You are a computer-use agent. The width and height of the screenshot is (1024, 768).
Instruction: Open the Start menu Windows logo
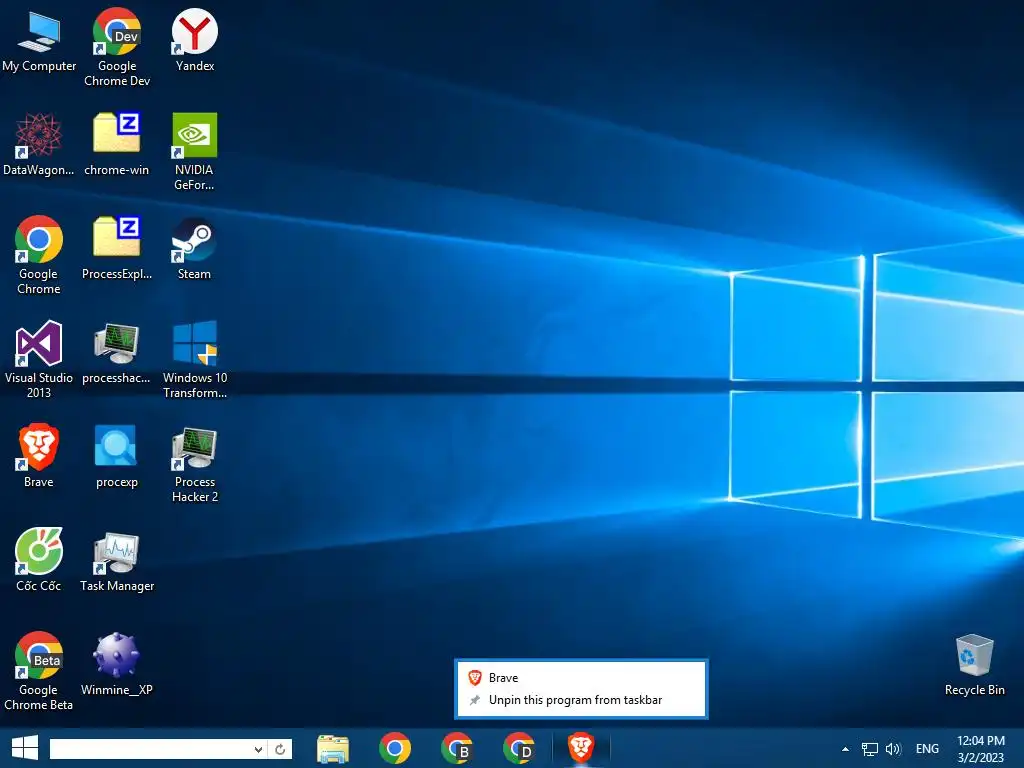pos(25,748)
